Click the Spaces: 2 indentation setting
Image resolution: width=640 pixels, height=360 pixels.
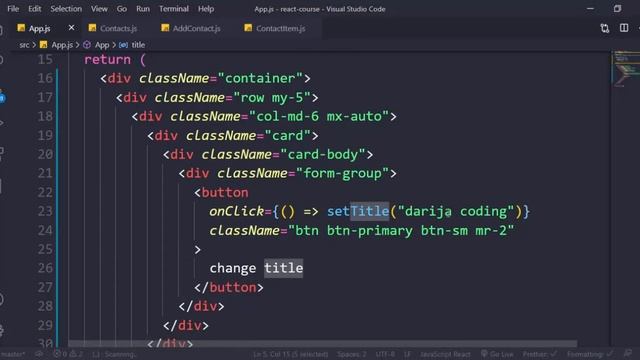352,354
